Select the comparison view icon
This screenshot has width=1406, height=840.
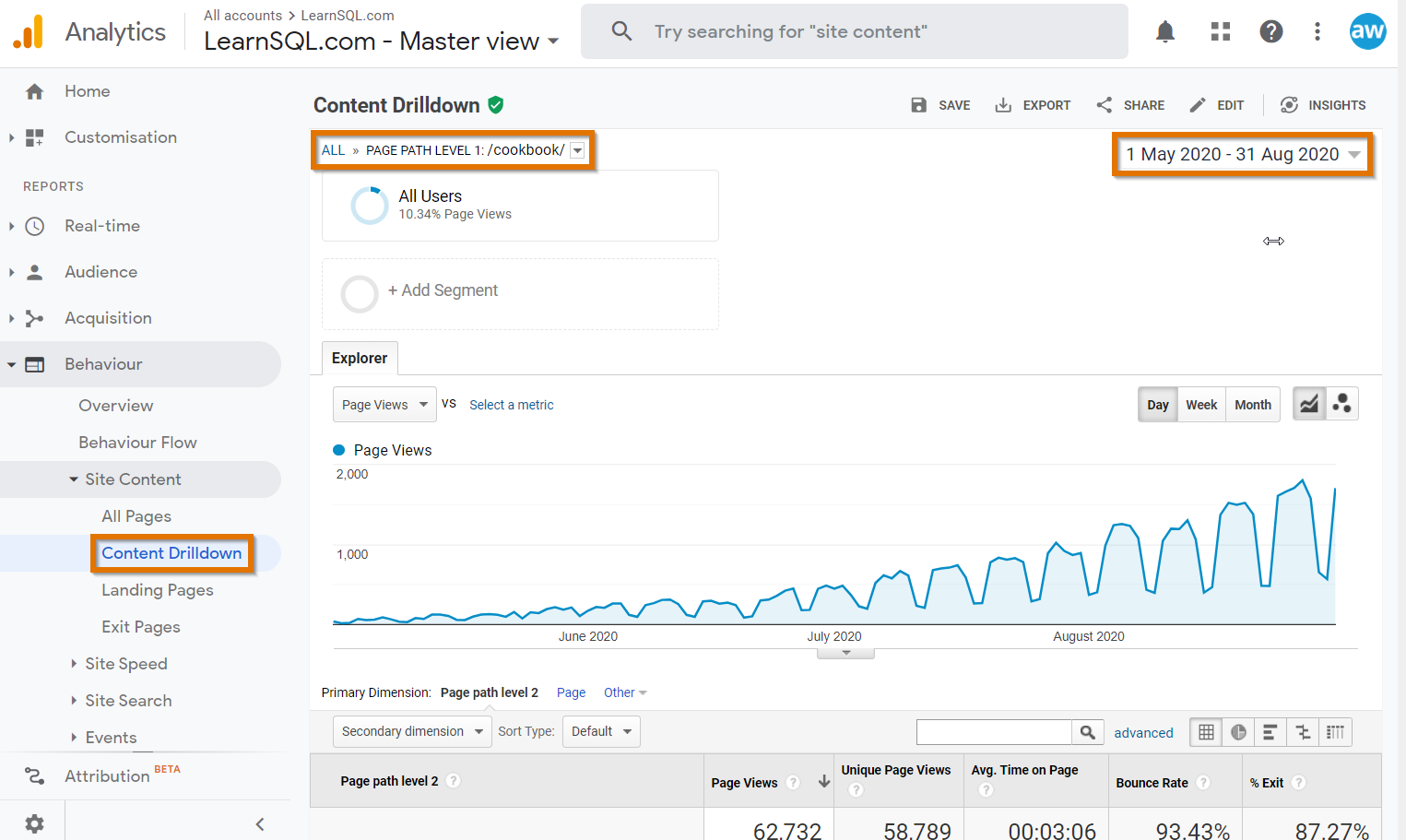(1303, 732)
